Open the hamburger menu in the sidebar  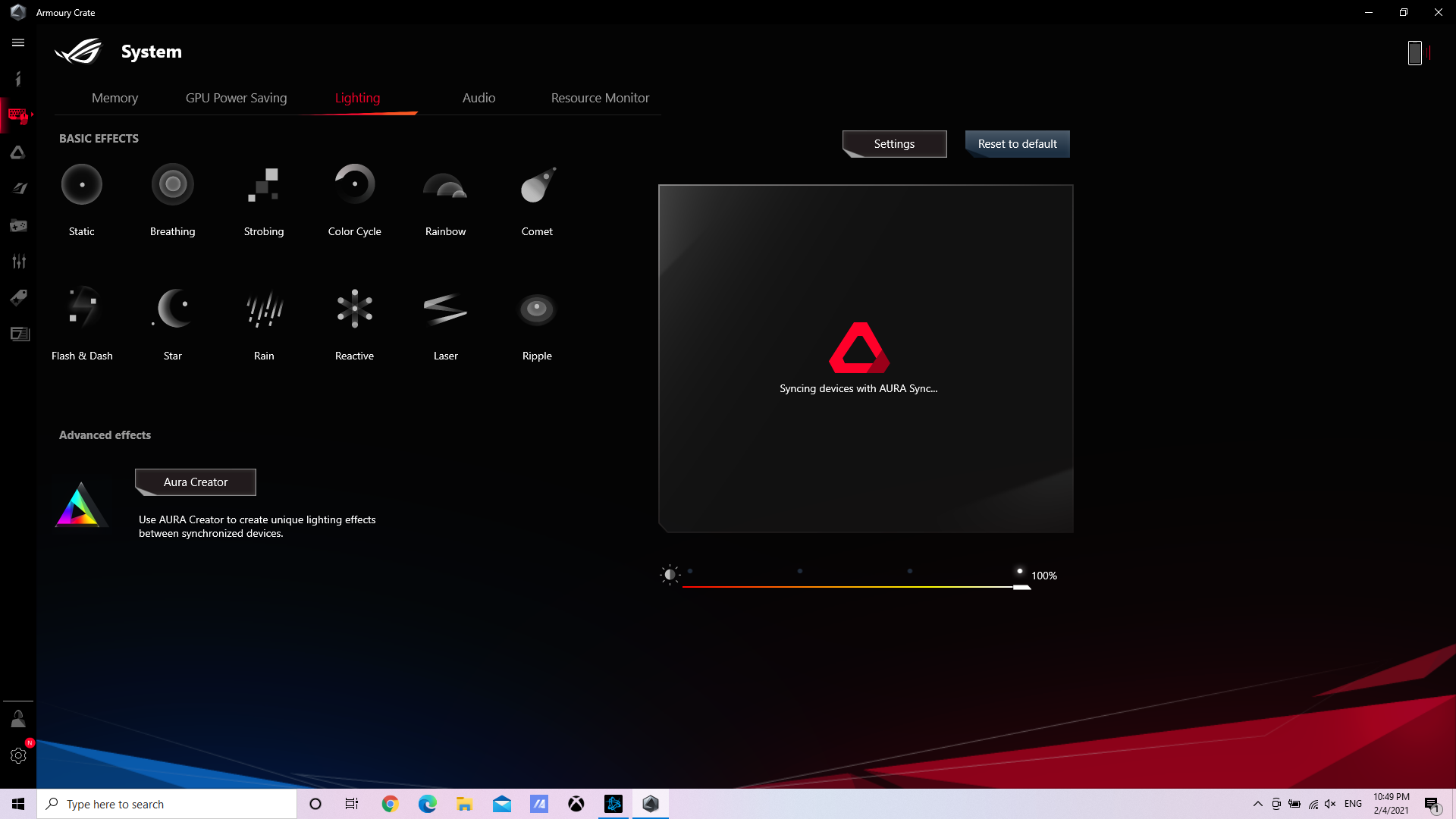pos(18,43)
